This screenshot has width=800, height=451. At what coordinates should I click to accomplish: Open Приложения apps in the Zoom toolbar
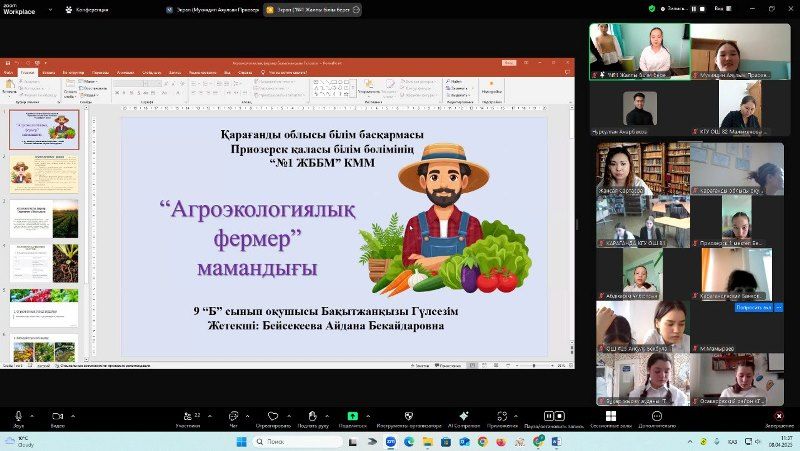(x=502, y=415)
